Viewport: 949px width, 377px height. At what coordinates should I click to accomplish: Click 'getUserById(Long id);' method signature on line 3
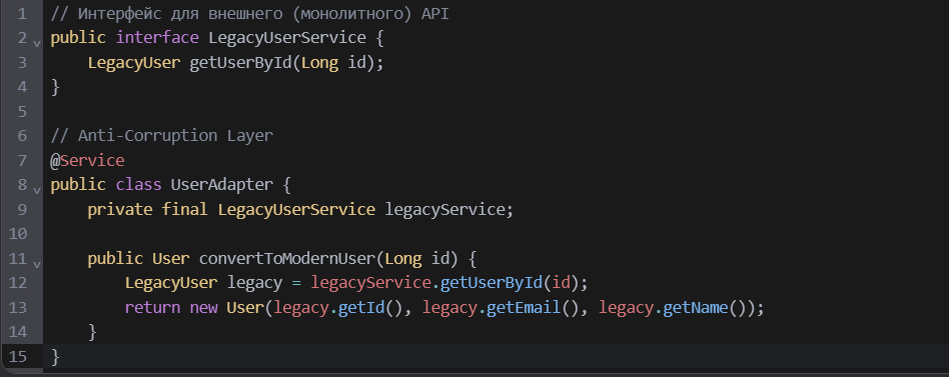pyautogui.click(x=287, y=62)
